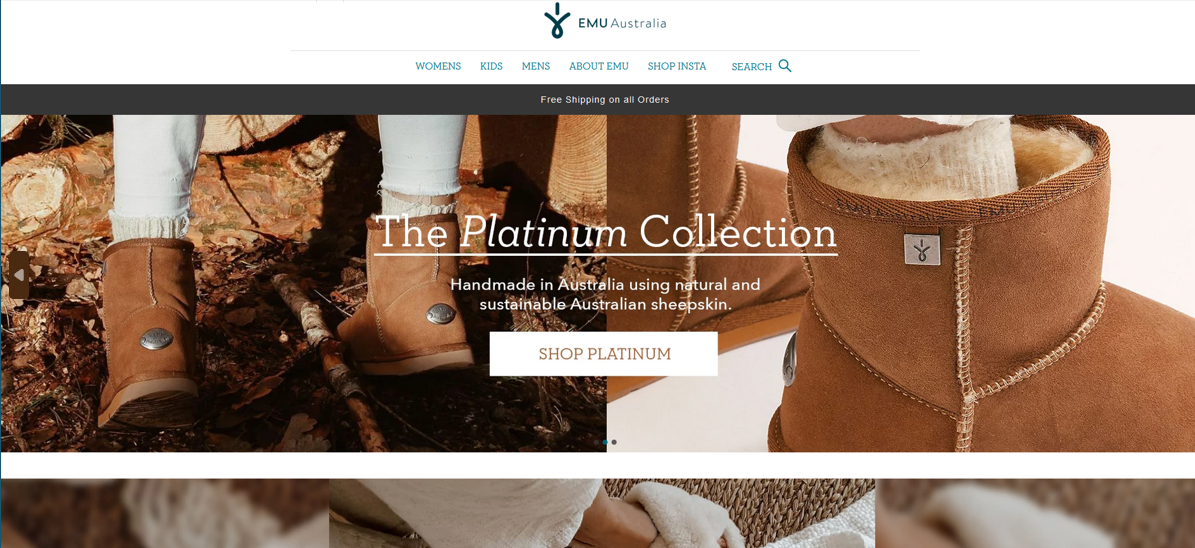Viewport: 1195px width, 548px height.
Task: Select the active teal carousel dot
Action: [605, 442]
